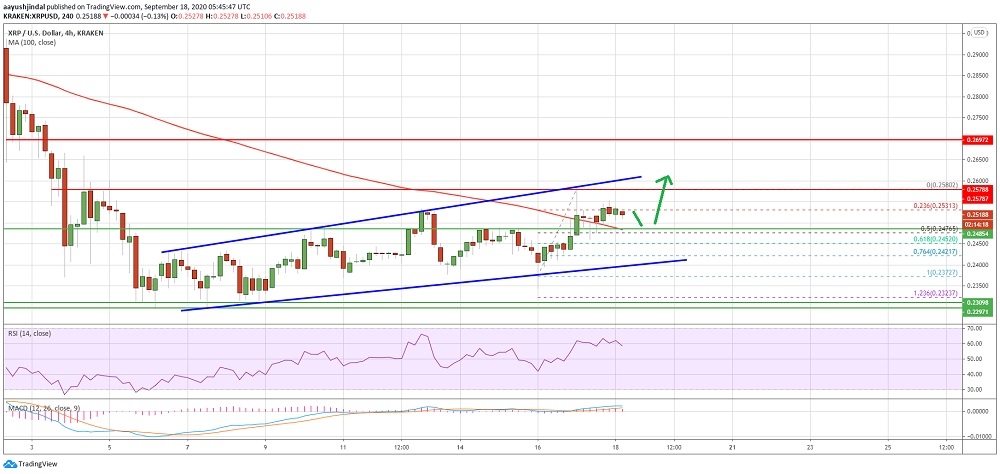This screenshot has height=474, width=1000.
Task: Click the current price 0.25188 label
Action: coord(977,213)
